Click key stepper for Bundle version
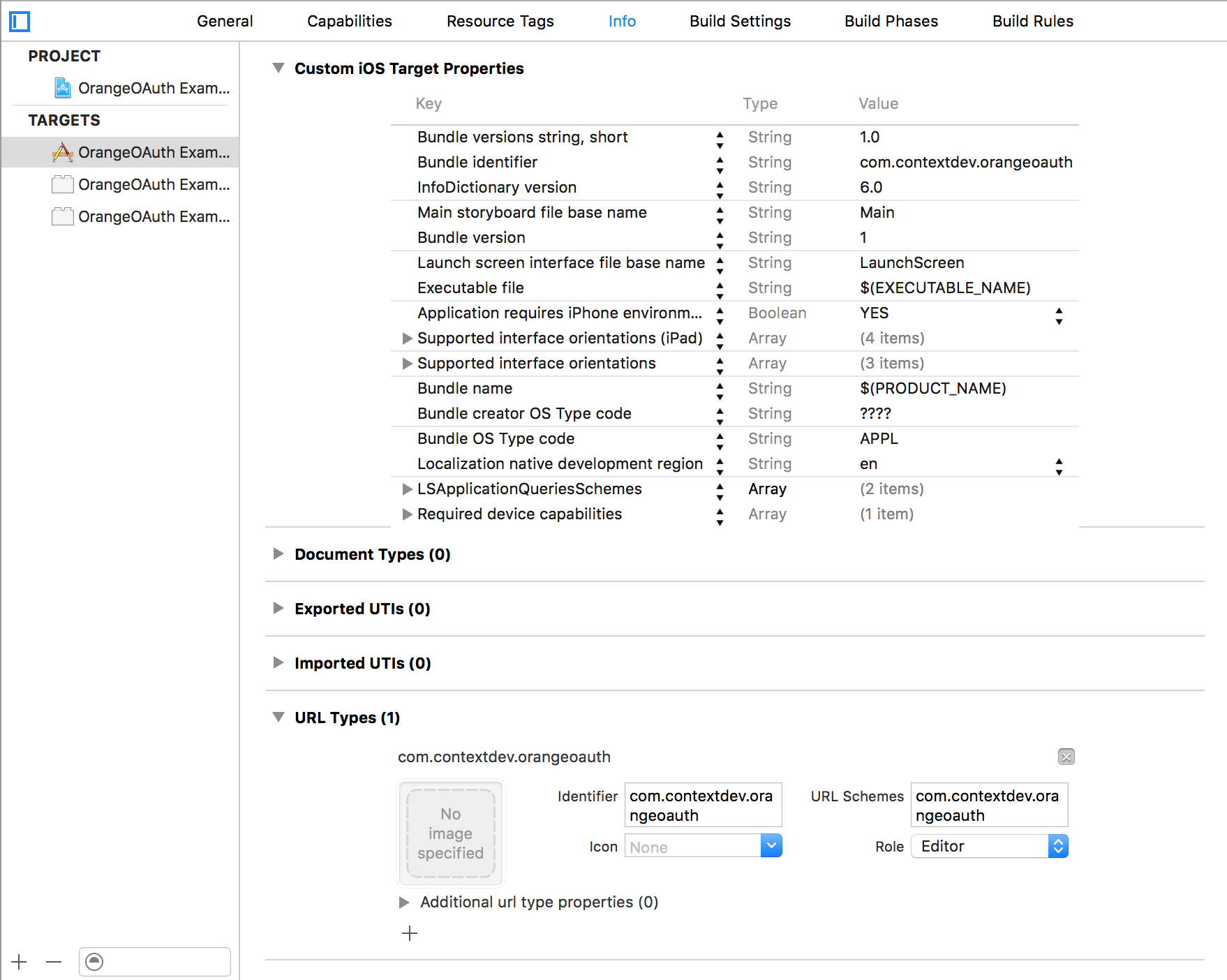This screenshot has height=980, width=1227. pos(720,241)
